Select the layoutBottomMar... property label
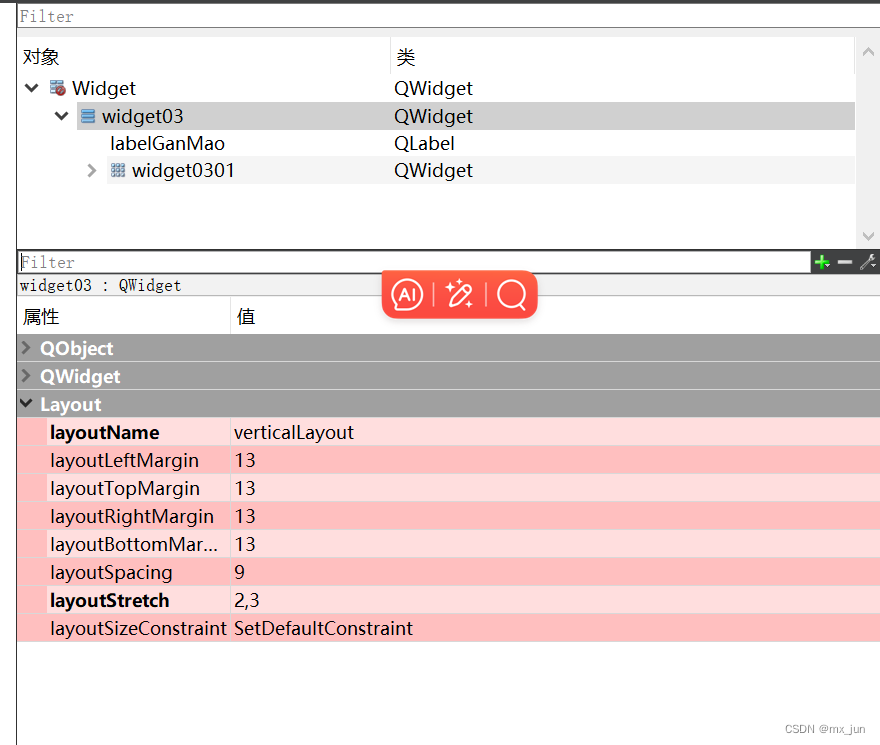Viewport: 880px width, 745px height. point(134,544)
